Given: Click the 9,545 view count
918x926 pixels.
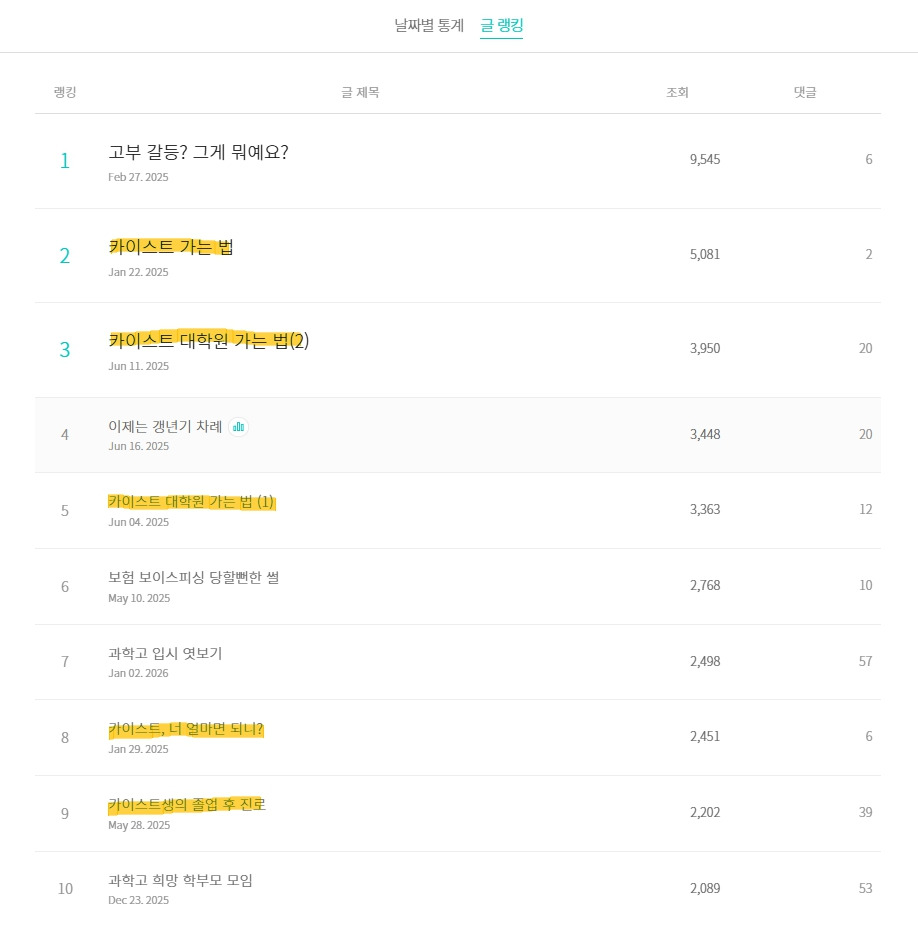Looking at the screenshot, I should tap(704, 160).
